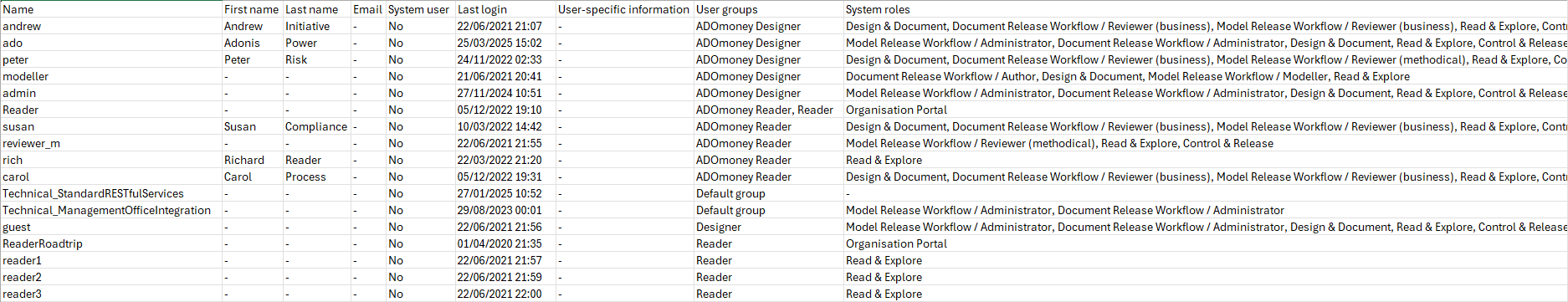Select first name cell 'Adonis'
1568x302 pixels.
[x=253, y=43]
